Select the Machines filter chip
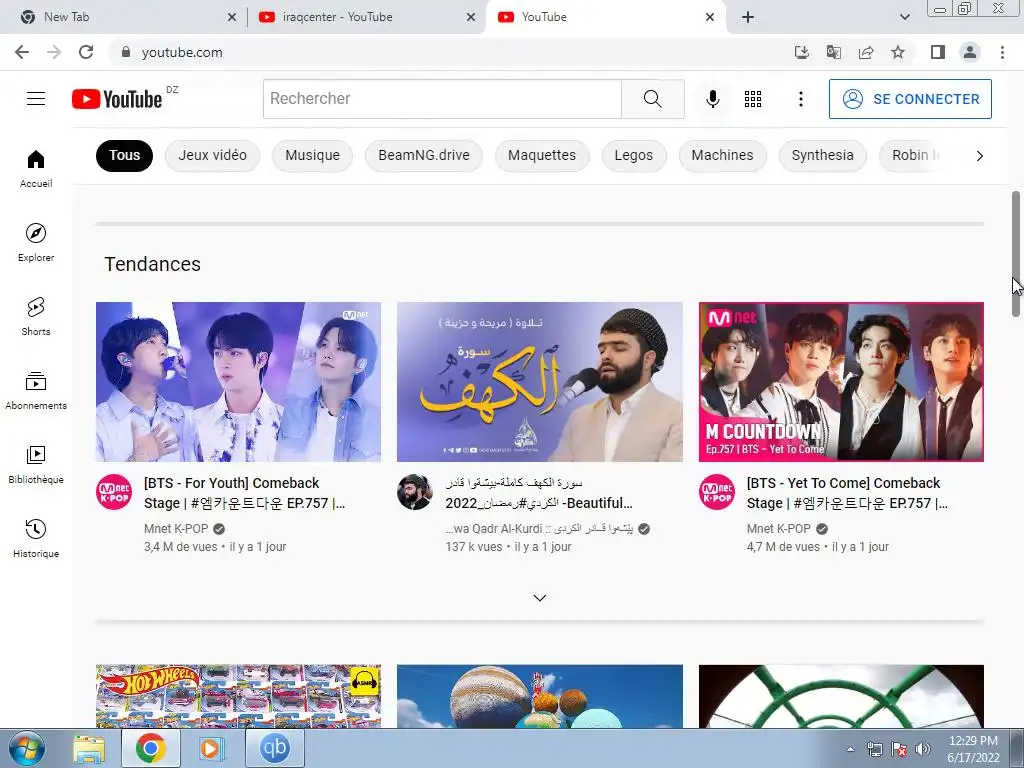 [722, 155]
